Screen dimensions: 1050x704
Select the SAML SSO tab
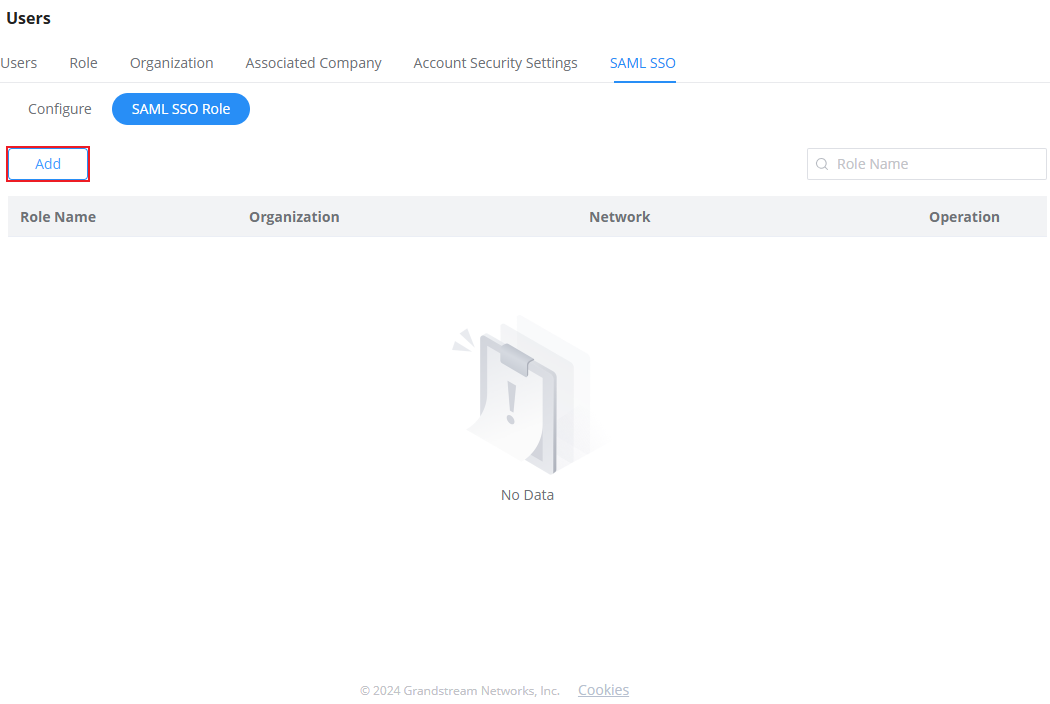point(643,63)
